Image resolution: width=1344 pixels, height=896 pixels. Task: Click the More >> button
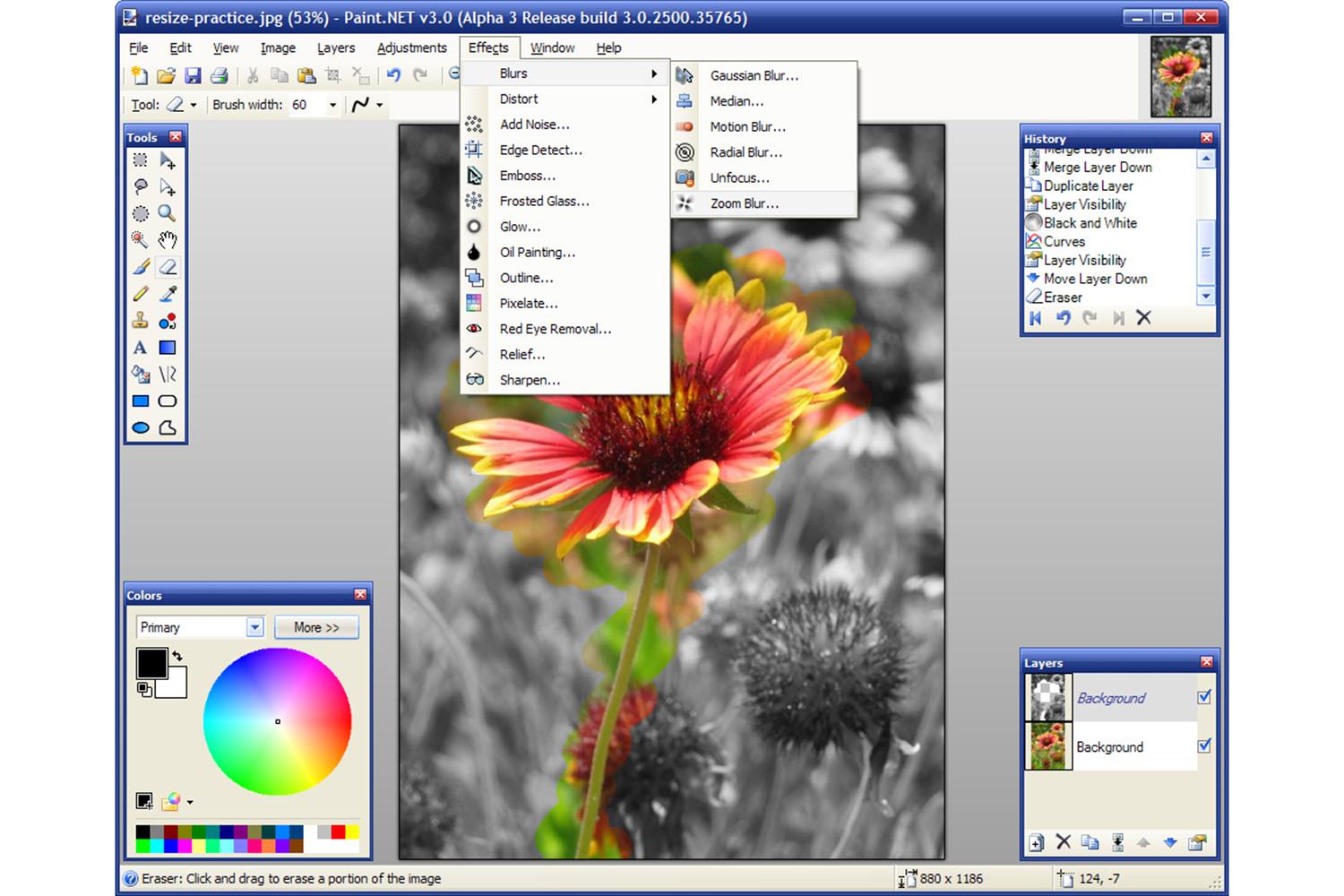(316, 627)
